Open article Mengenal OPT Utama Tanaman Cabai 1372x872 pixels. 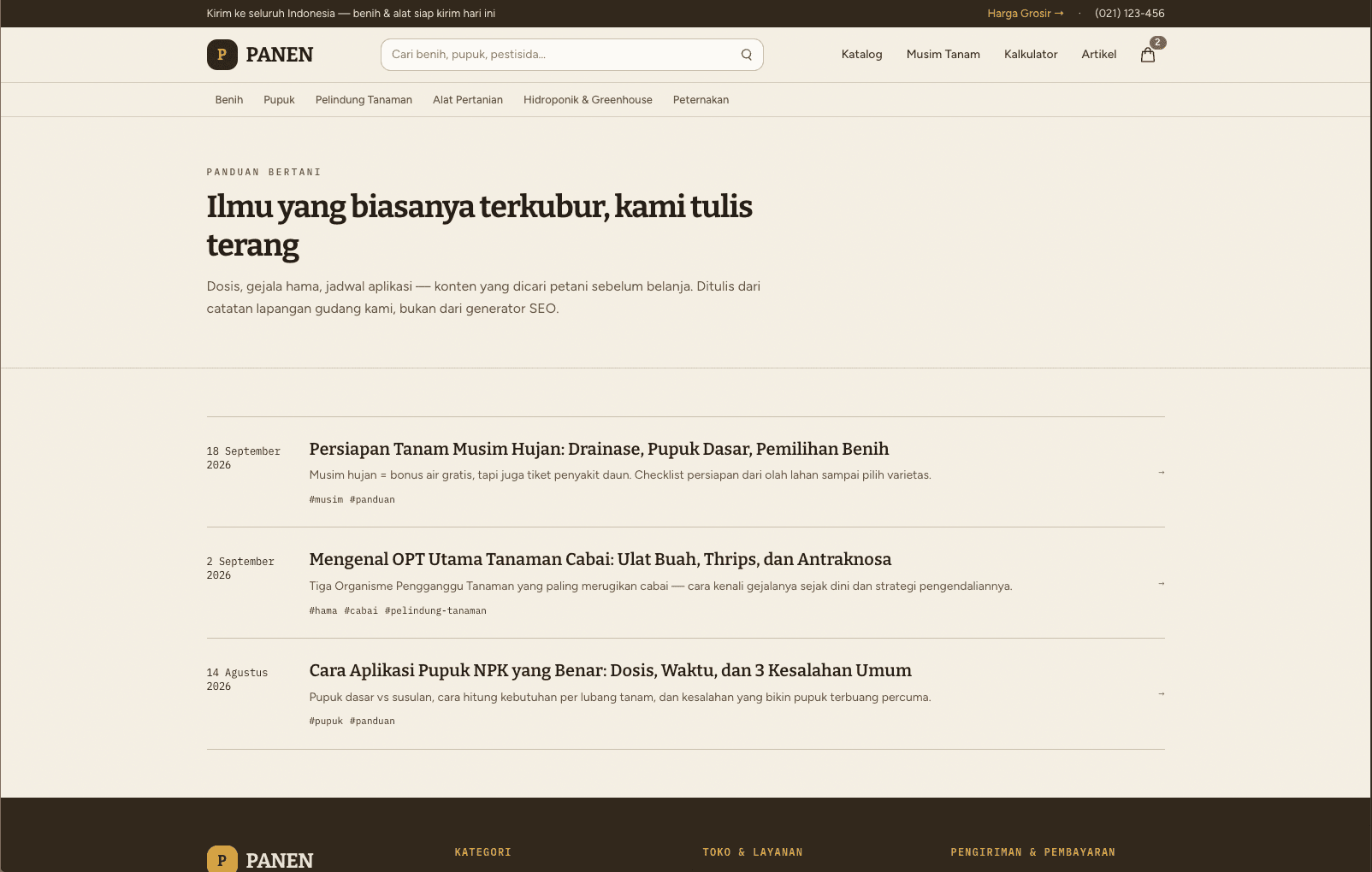600,560
